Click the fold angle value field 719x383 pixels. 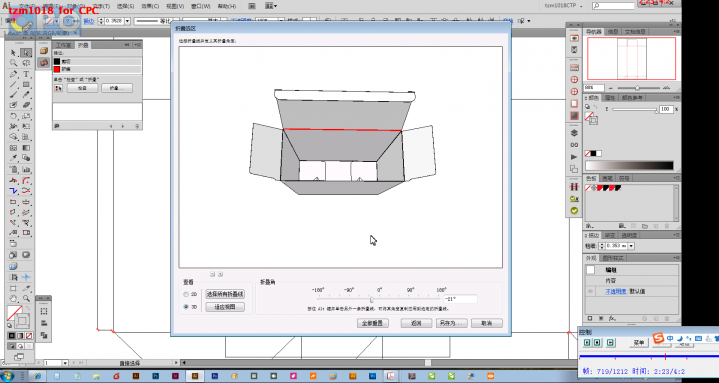coord(460,299)
